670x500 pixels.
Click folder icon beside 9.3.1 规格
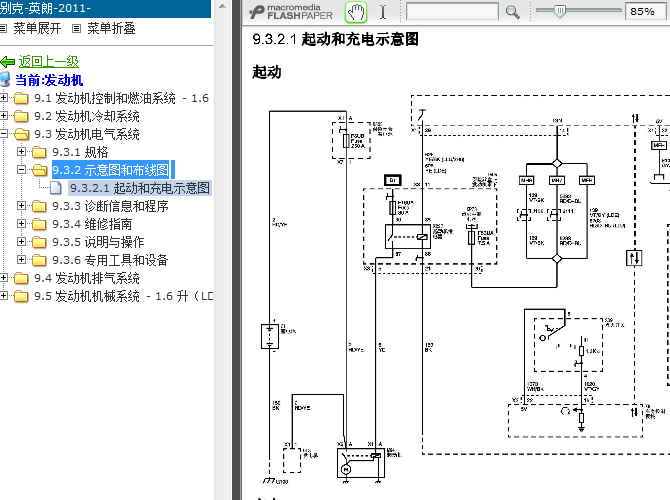[x=39, y=152]
